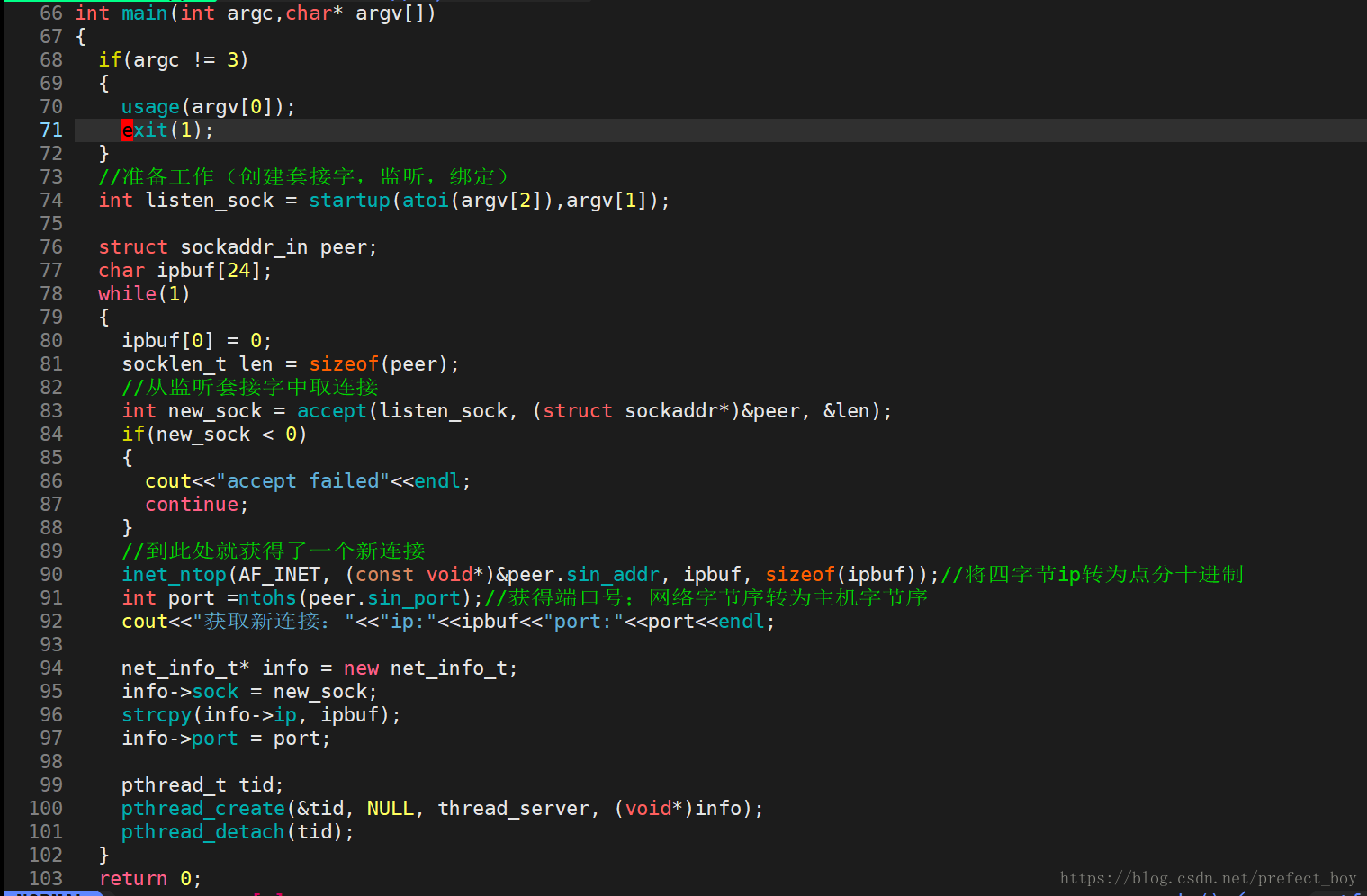Click 'sin_port' on line 91
The image size is (1367, 896).
[x=414, y=598]
